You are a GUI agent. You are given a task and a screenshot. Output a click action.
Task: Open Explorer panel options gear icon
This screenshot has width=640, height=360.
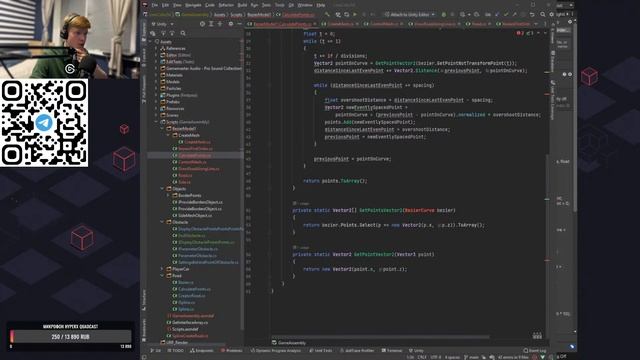(x=231, y=24)
